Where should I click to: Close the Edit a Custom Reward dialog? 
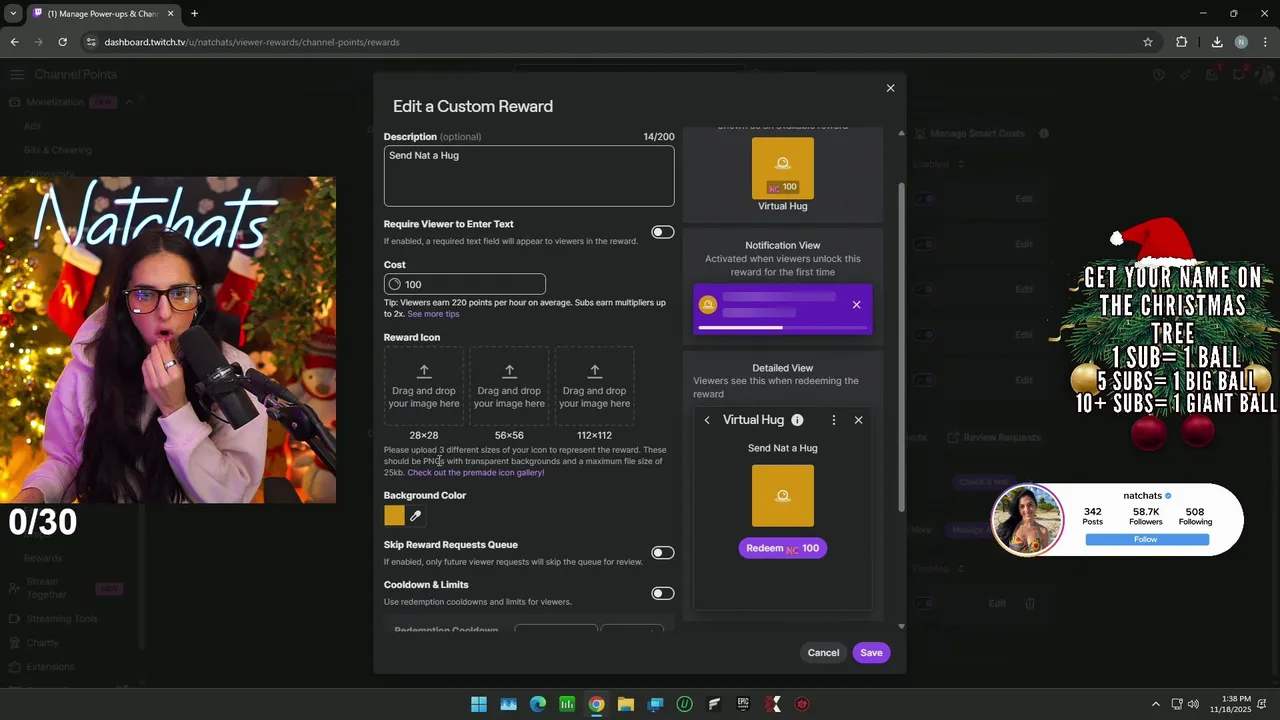coord(890,88)
